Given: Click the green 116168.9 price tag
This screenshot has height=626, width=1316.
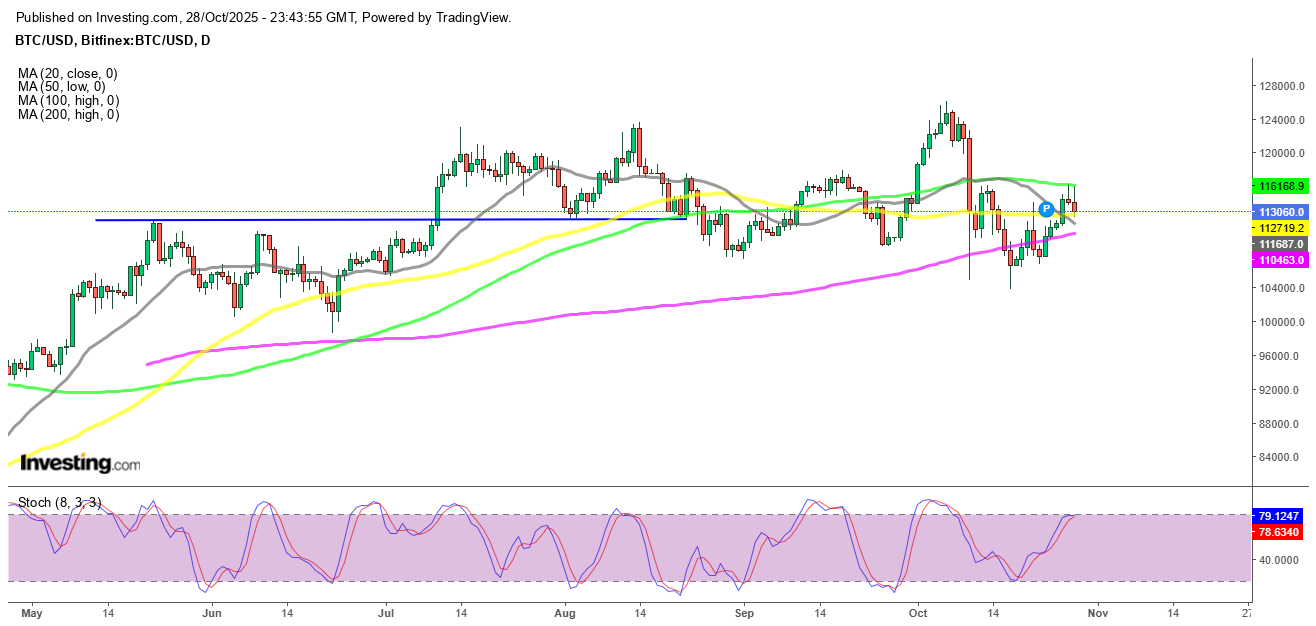Looking at the screenshot, I should coord(1283,186).
